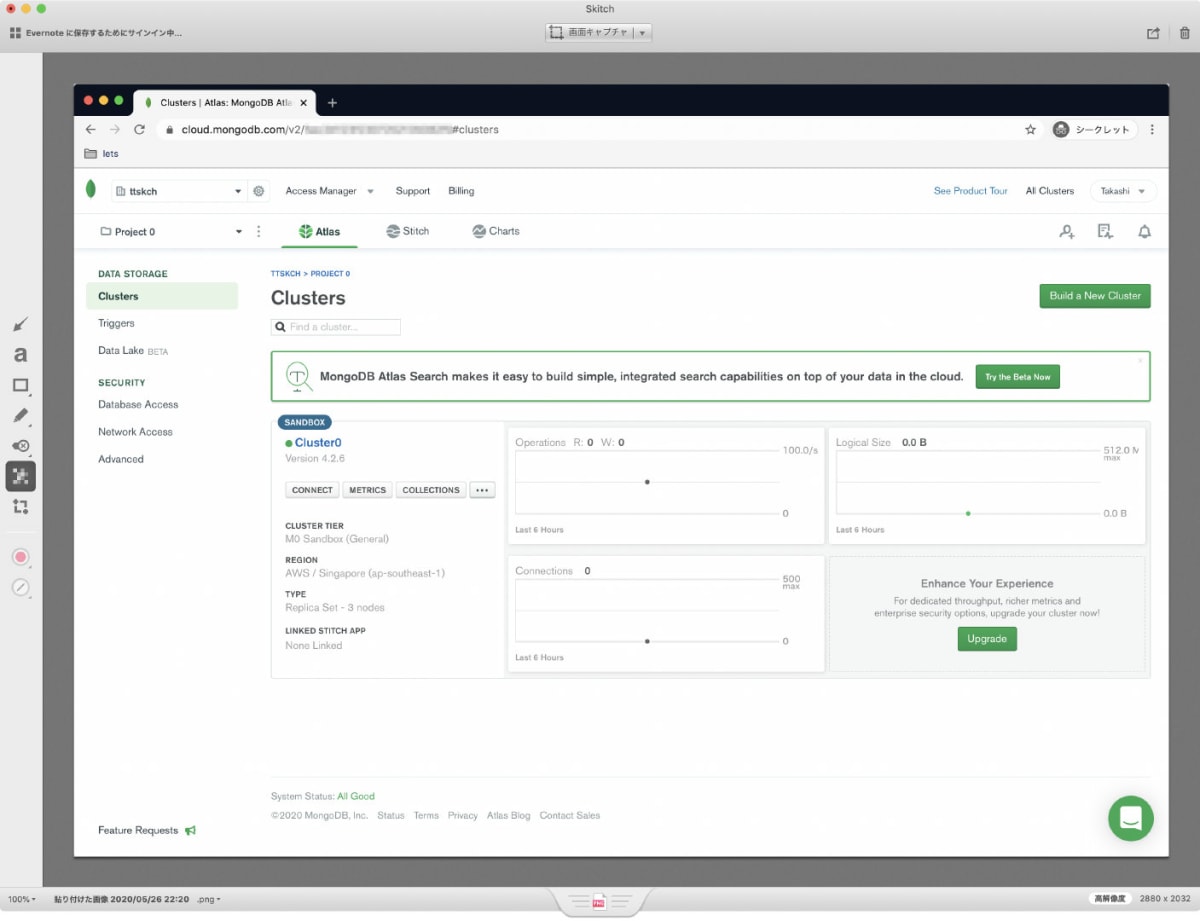This screenshot has width=1200, height=921.
Task: Open organization settings gear icon
Action: [x=259, y=191]
